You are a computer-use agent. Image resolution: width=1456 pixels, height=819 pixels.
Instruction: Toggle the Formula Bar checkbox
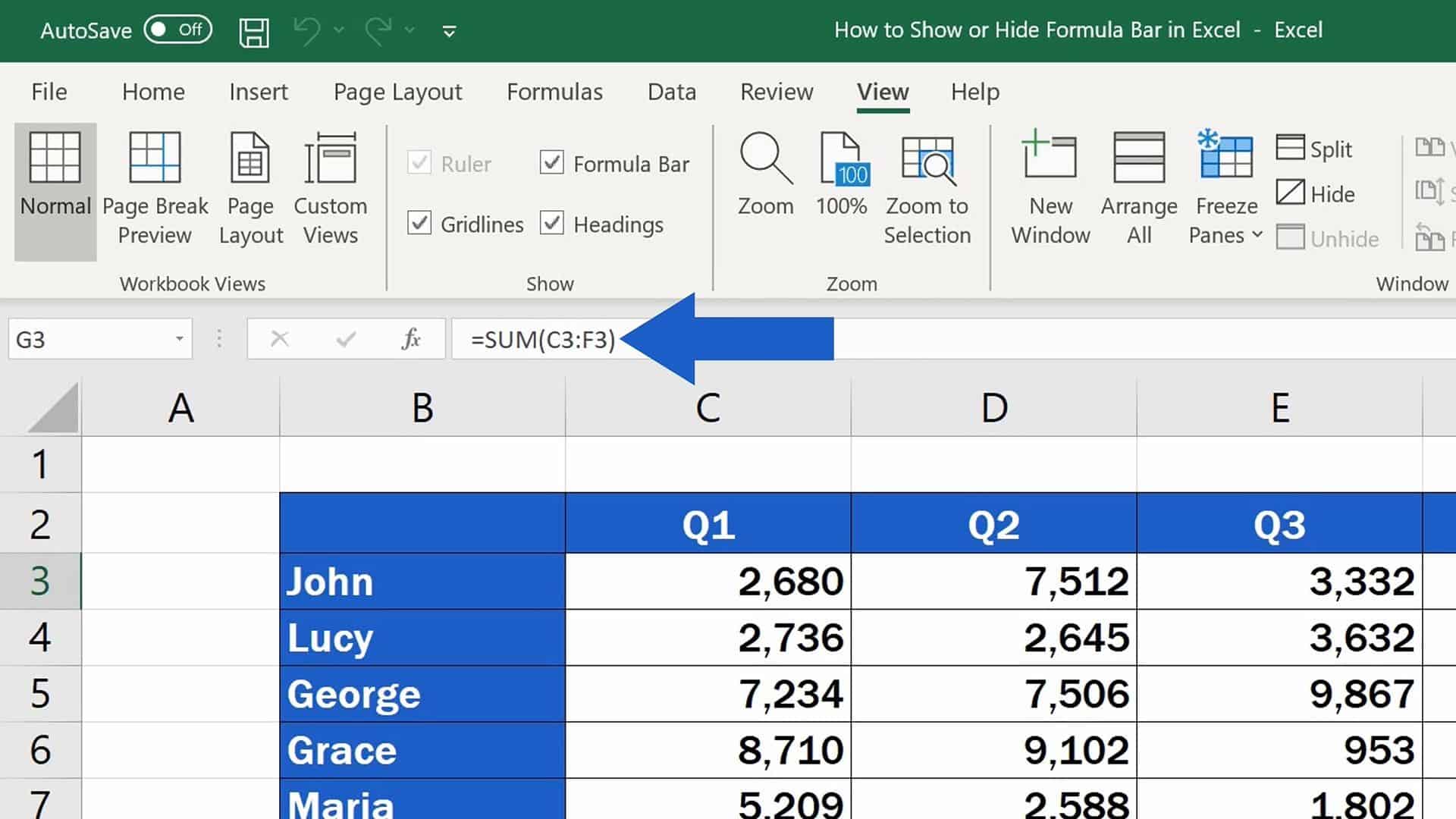(552, 163)
